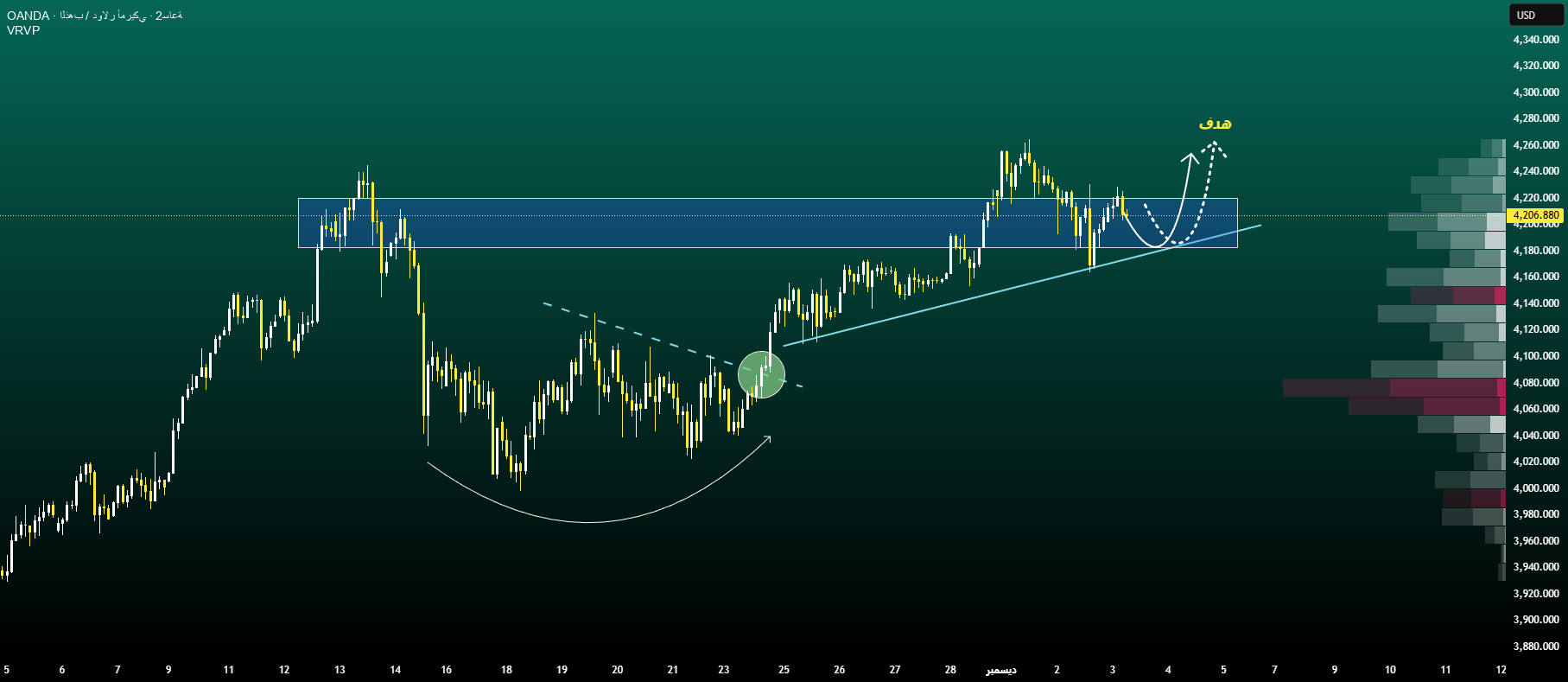Screen dimensions: 1568x682
Task: Click date 13 on the time axis
Action: (340, 670)
